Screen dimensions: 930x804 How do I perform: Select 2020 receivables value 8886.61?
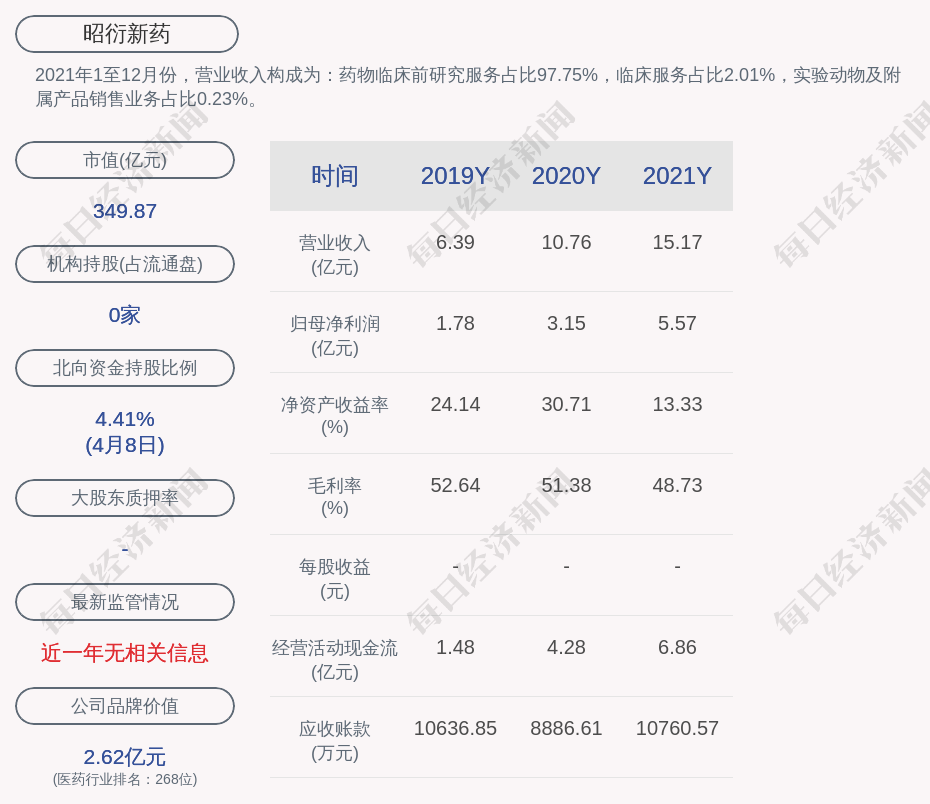566,728
